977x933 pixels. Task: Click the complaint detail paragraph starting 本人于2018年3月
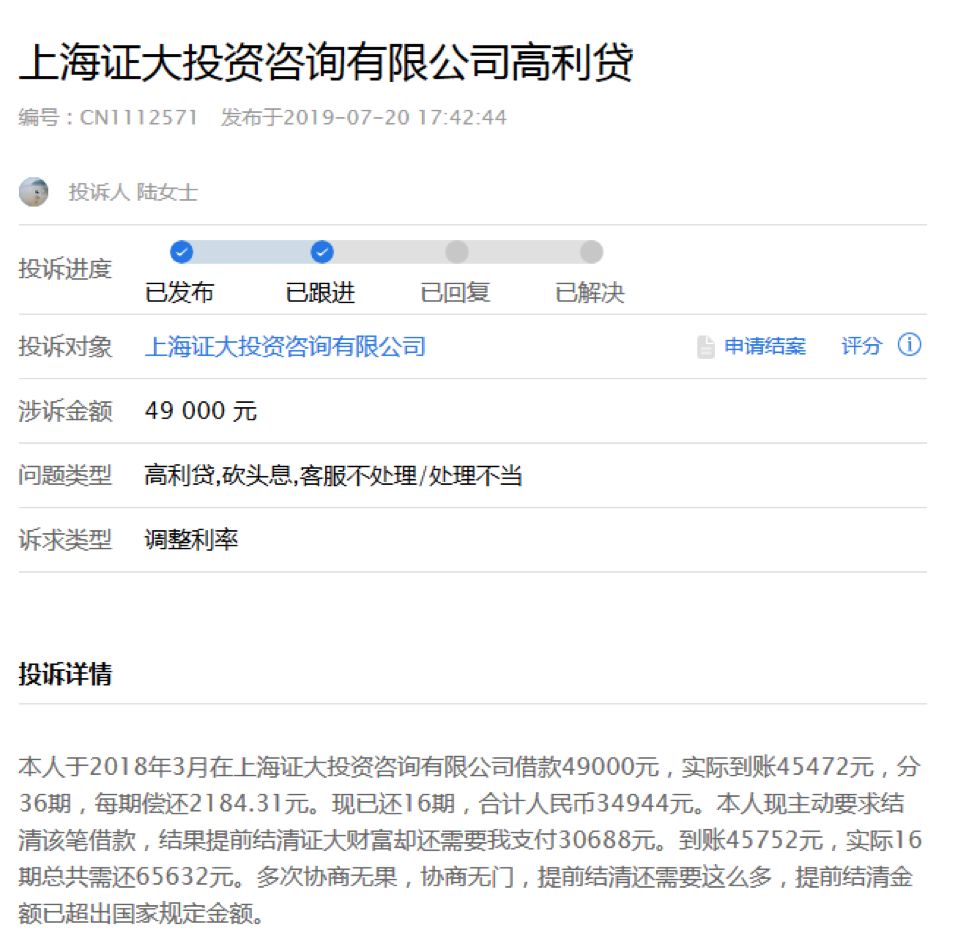470,840
